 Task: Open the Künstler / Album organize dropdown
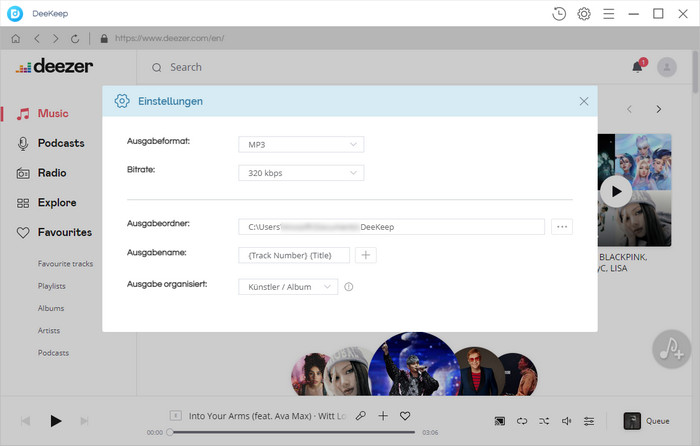(x=288, y=287)
